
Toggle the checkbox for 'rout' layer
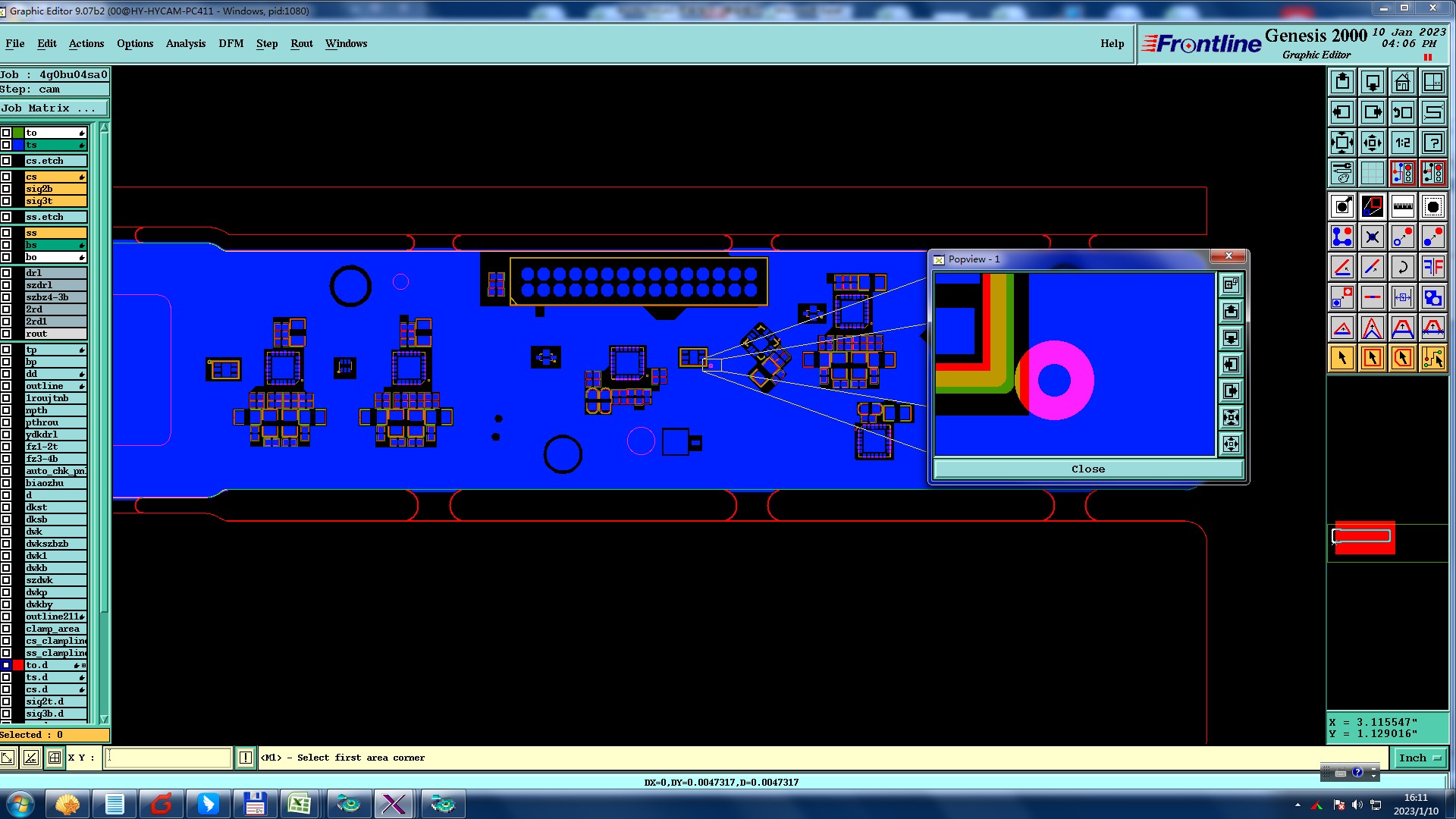(x=6, y=334)
